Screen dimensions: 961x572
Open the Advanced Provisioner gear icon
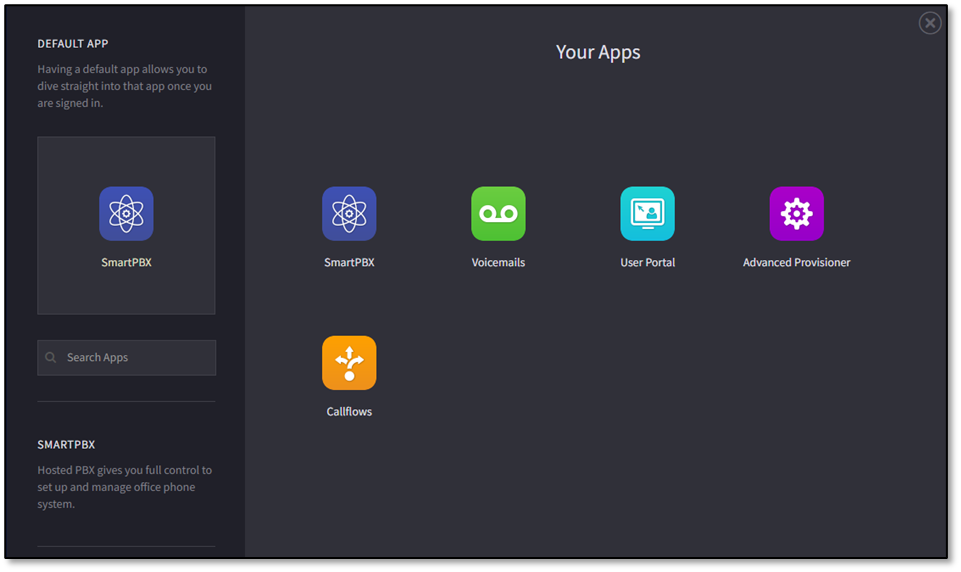796,213
